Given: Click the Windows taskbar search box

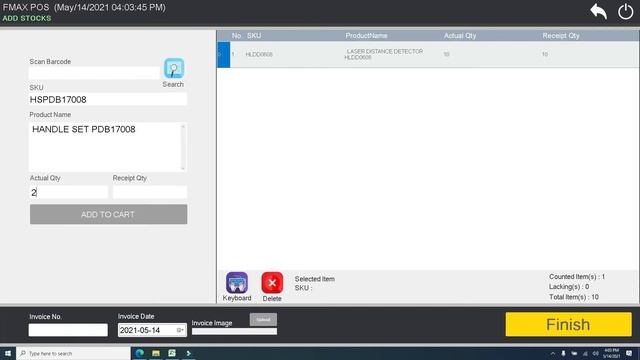Looking at the screenshot, I should pos(73,353).
